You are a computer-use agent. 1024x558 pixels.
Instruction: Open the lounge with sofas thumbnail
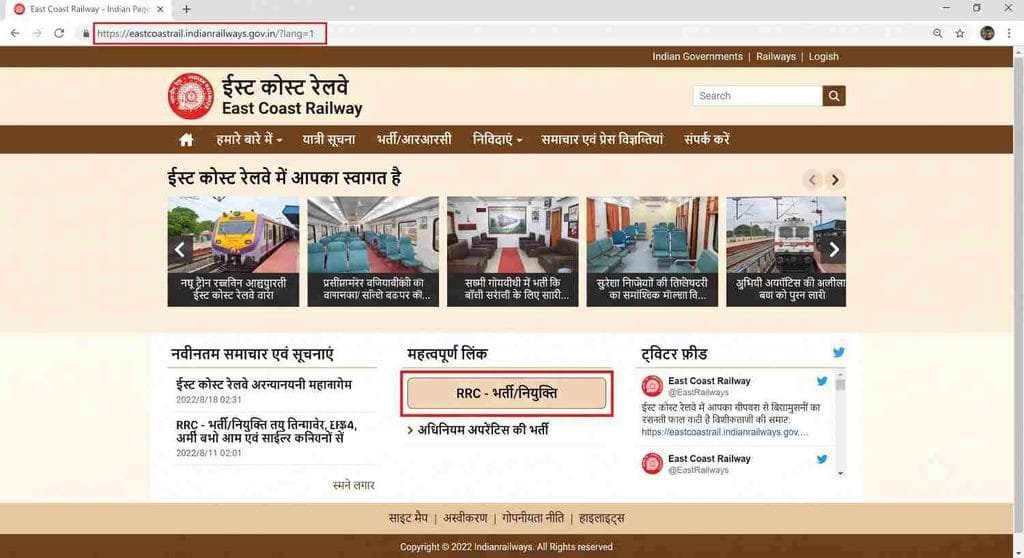[513, 252]
